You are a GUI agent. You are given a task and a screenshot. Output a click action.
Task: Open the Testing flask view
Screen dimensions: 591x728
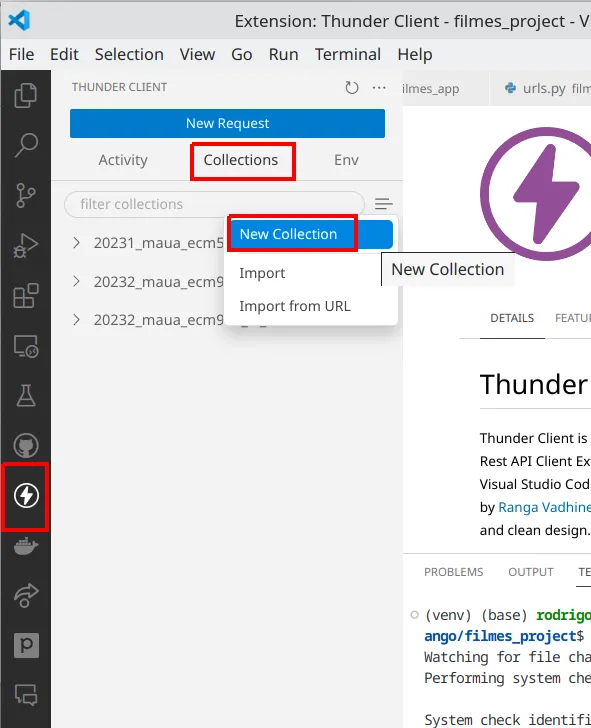(x=26, y=396)
